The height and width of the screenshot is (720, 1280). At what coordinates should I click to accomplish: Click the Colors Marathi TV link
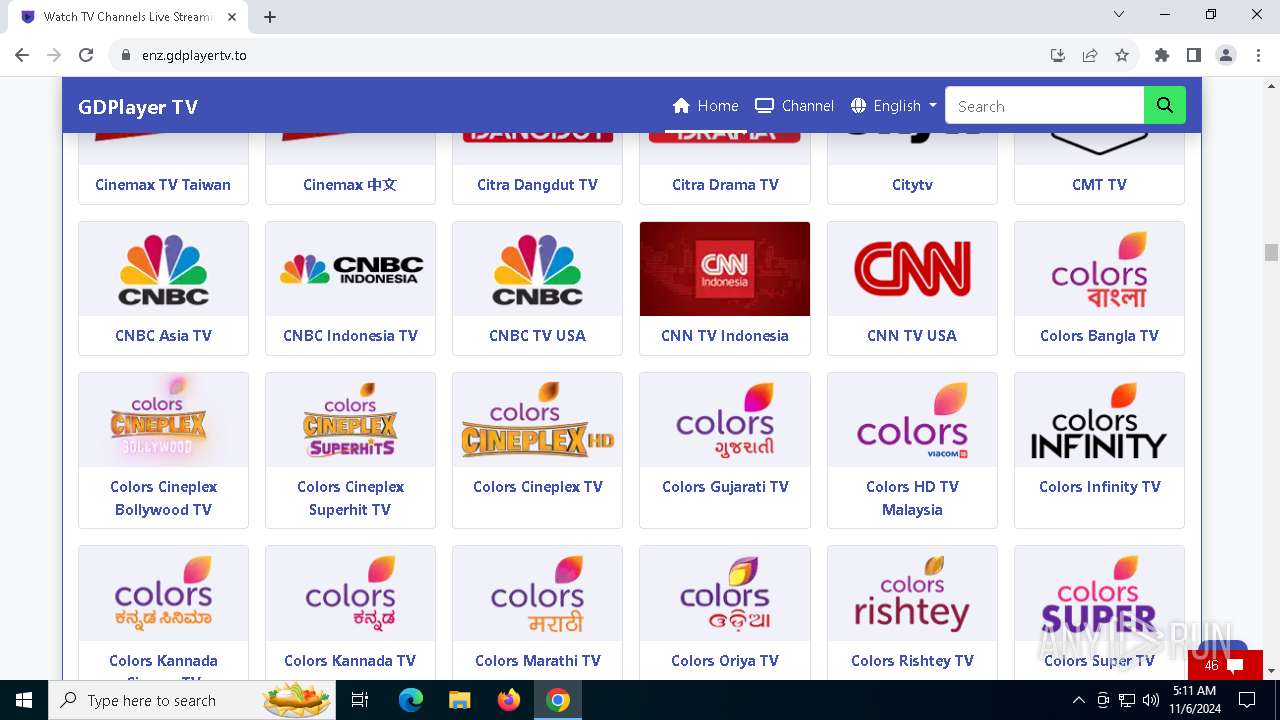537,660
